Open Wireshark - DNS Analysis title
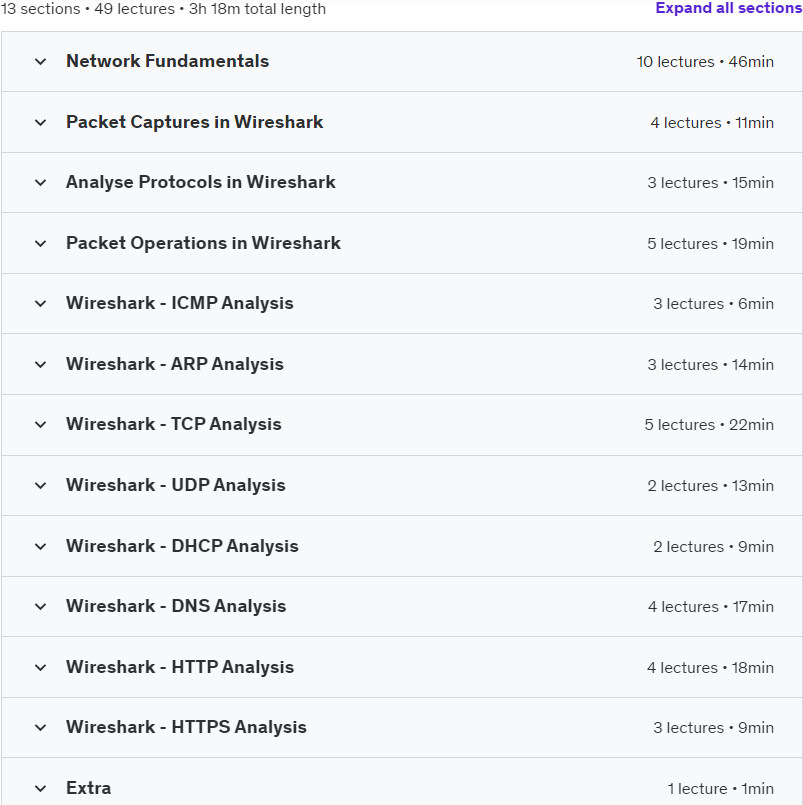Screen dimensions: 803x805 pos(176,606)
